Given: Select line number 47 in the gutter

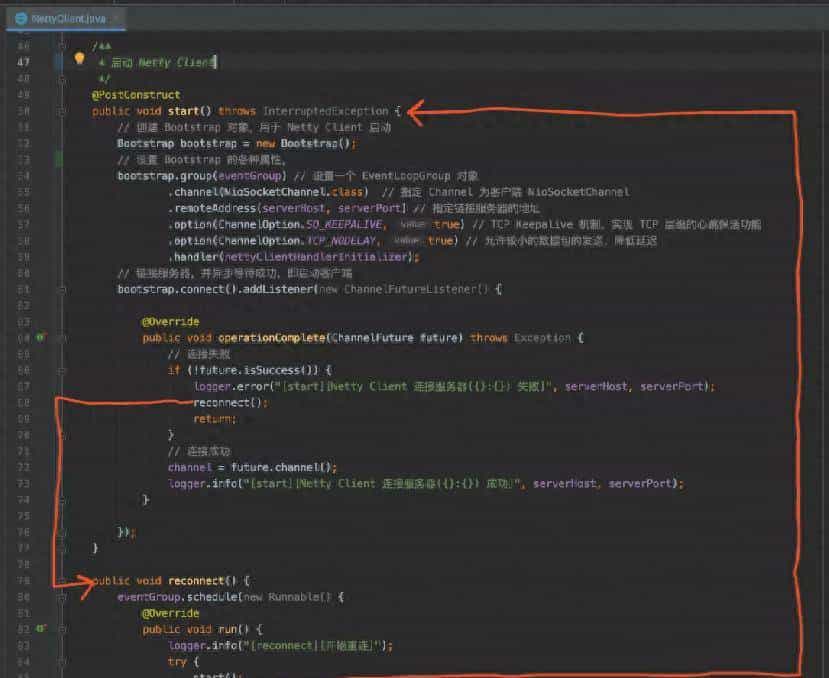Looking at the screenshot, I should [23, 62].
